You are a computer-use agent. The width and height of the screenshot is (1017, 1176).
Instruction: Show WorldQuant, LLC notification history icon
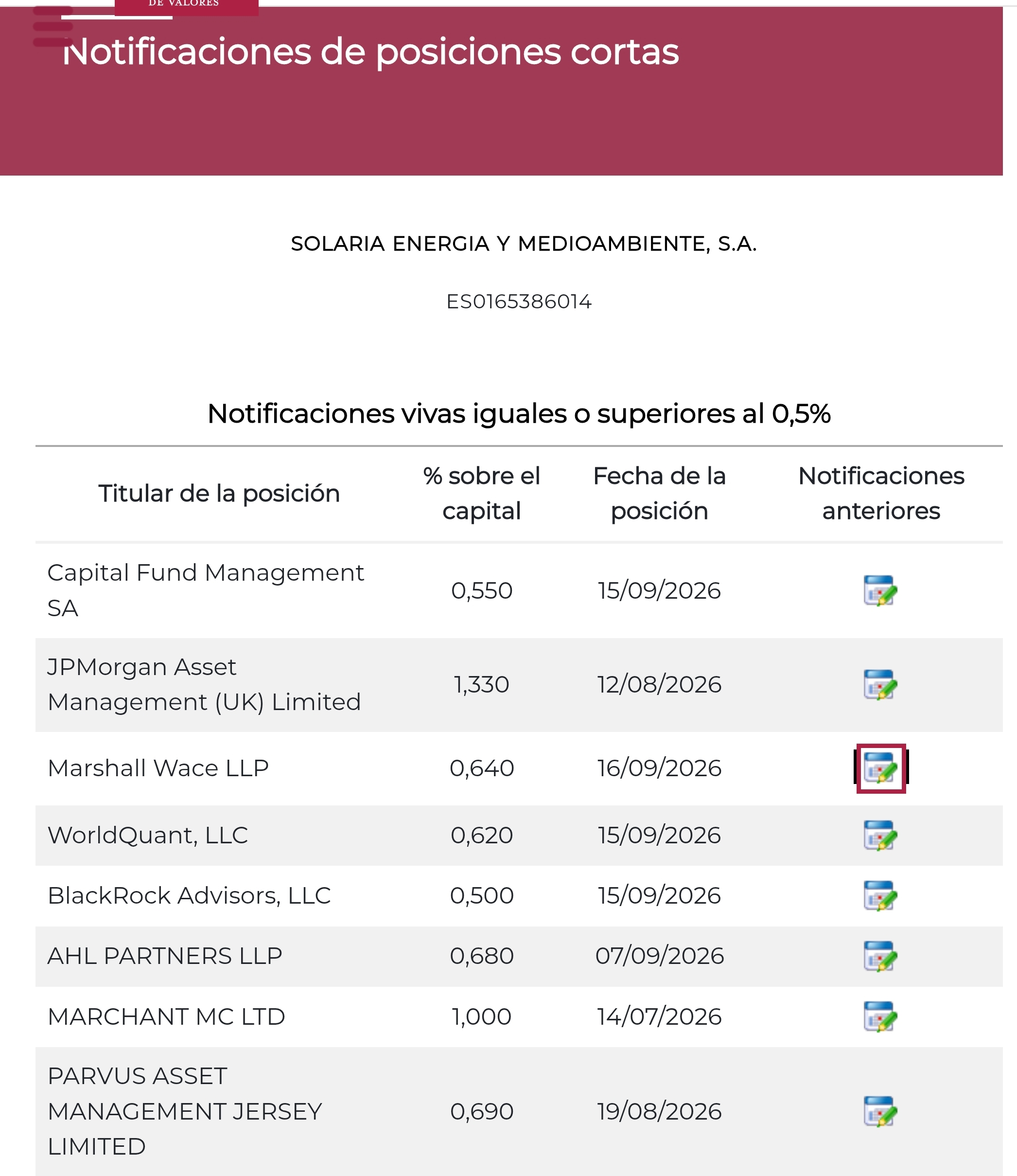pos(880,835)
